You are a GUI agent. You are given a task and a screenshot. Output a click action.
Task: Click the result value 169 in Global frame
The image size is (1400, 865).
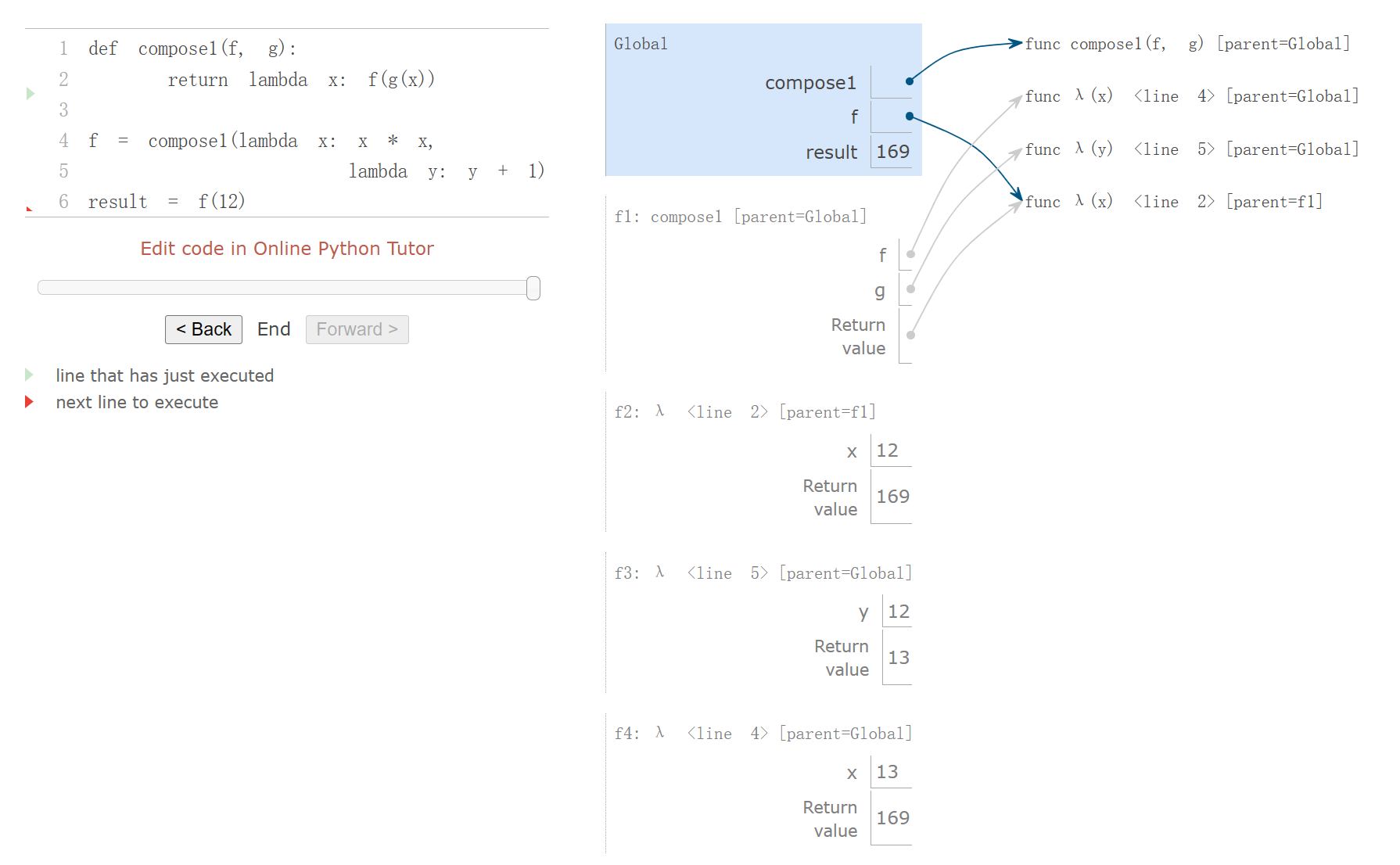click(892, 152)
